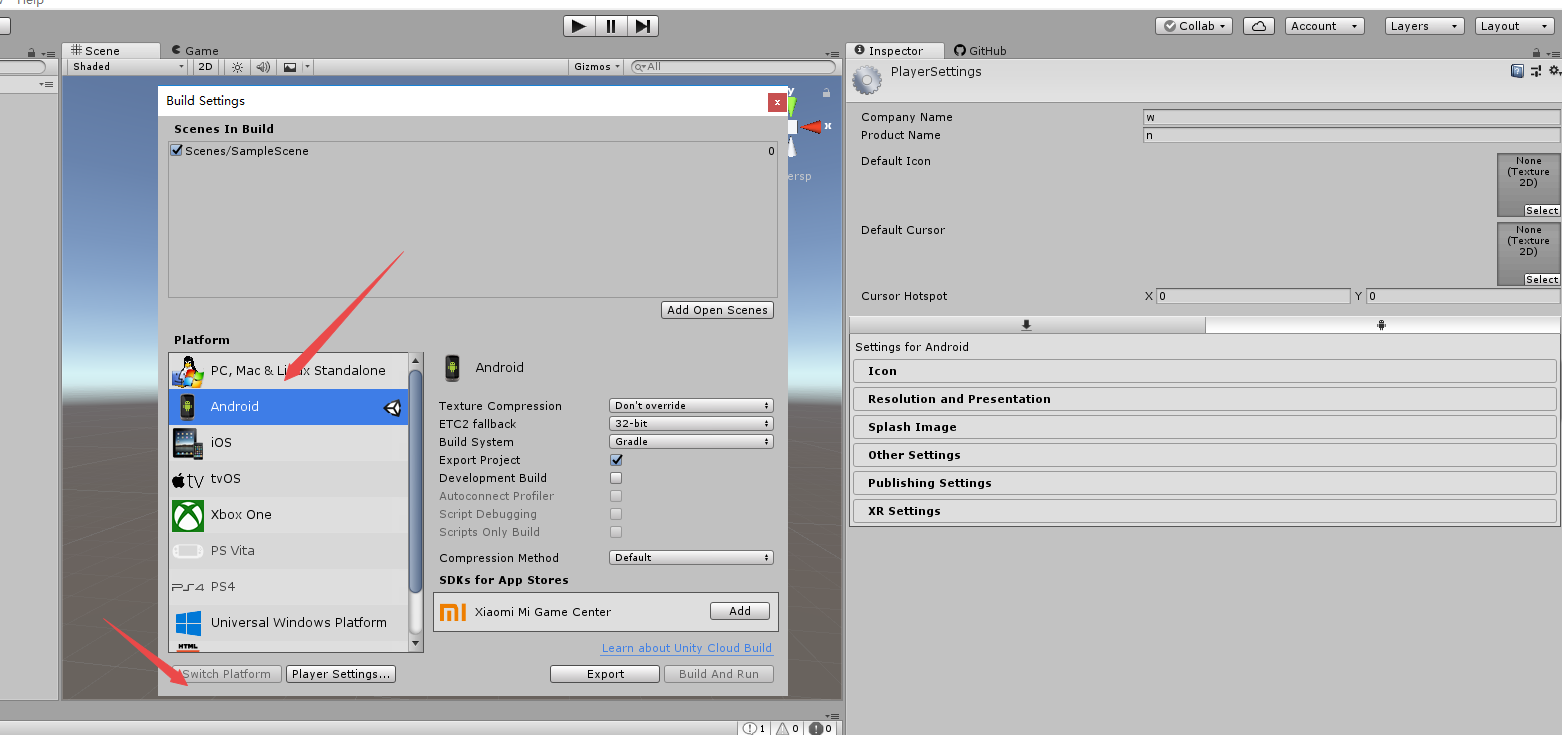Open the Collab dropdown
This screenshot has width=1562, height=735.
1194,26
